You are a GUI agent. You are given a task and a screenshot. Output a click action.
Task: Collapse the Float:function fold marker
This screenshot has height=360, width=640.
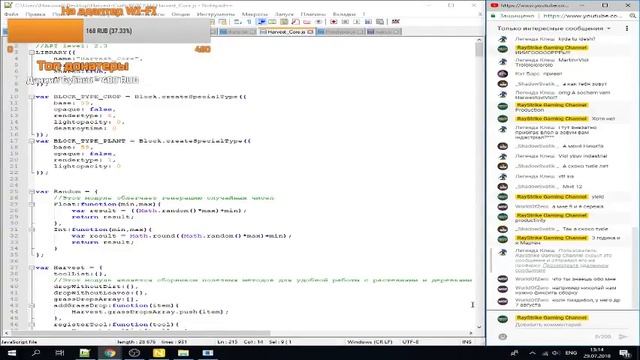(x=31, y=204)
